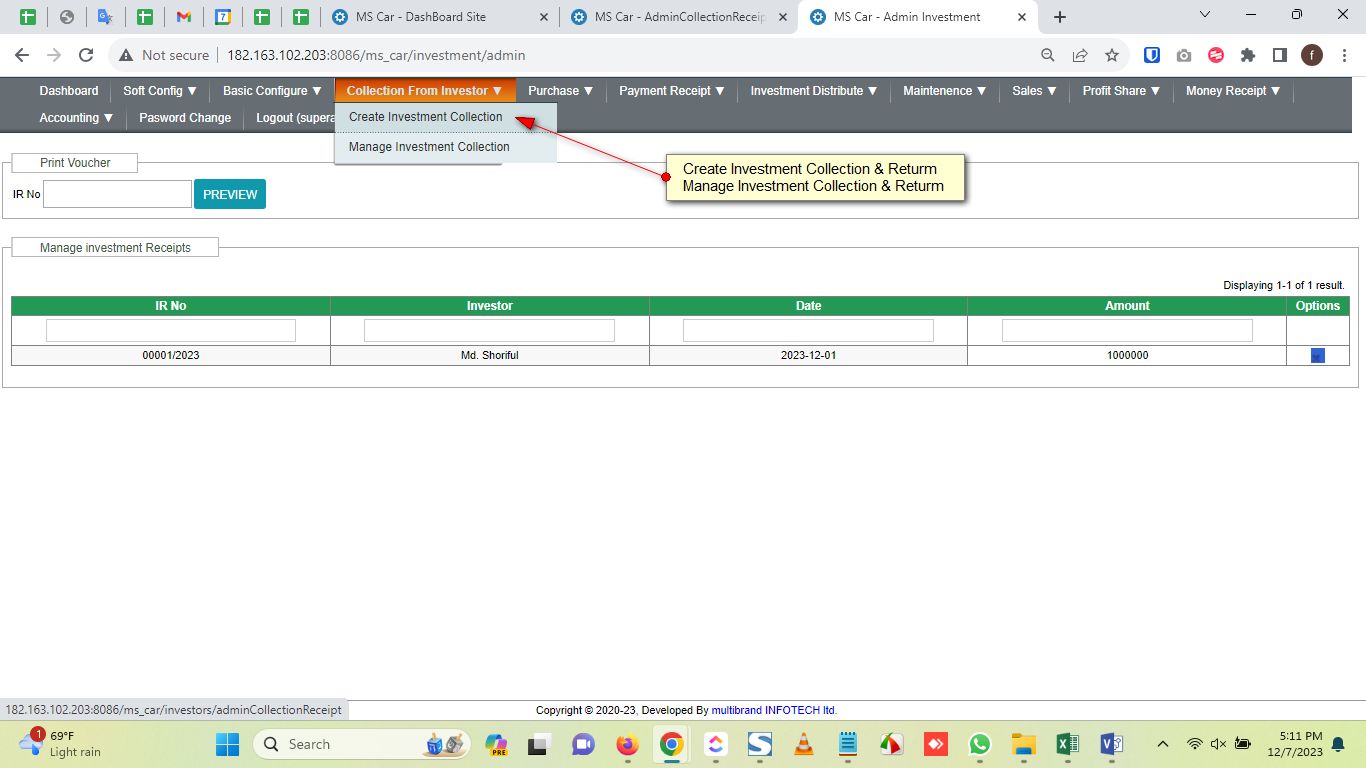Screen dimensions: 1366x768
Task: Switch to MS Car - DashBoard Site tab
Action: click(439, 17)
